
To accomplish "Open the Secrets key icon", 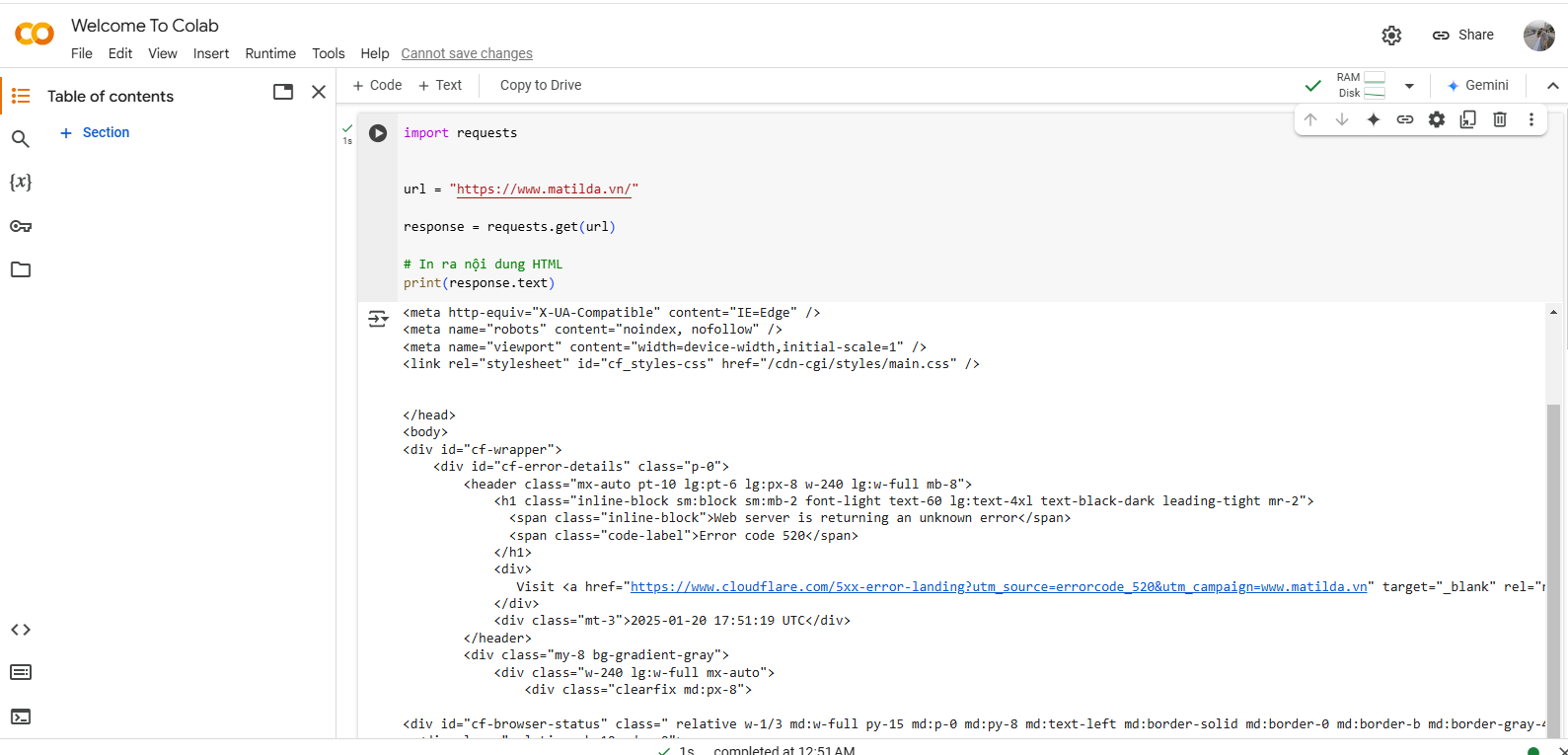I will [21, 226].
